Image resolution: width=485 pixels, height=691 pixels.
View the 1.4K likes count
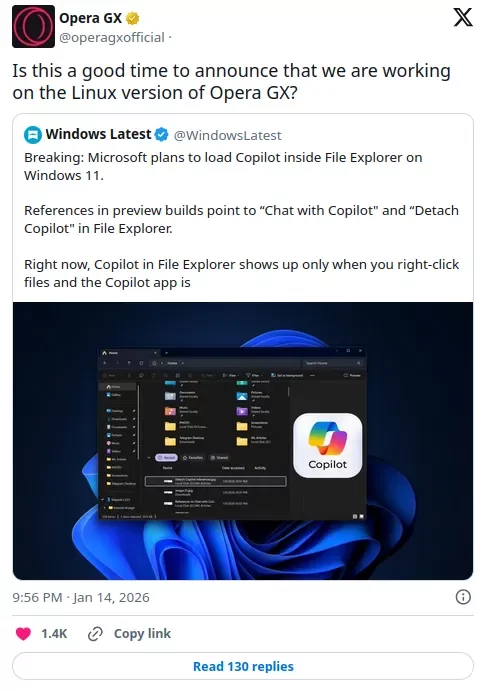tap(54, 634)
